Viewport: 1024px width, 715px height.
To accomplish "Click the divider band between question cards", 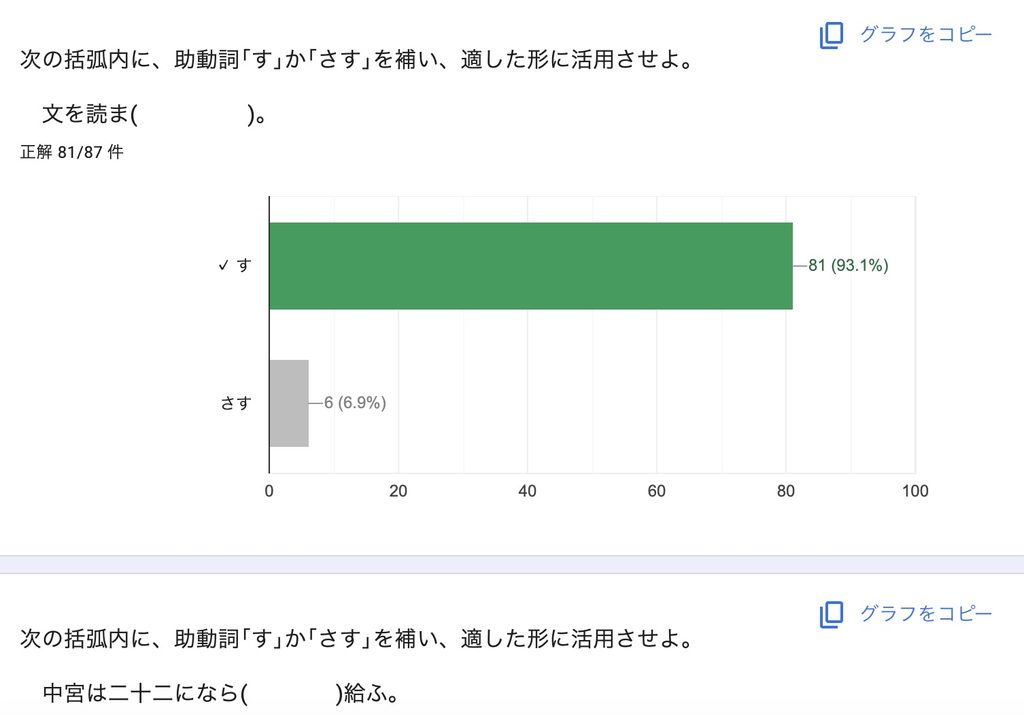I will [512, 564].
